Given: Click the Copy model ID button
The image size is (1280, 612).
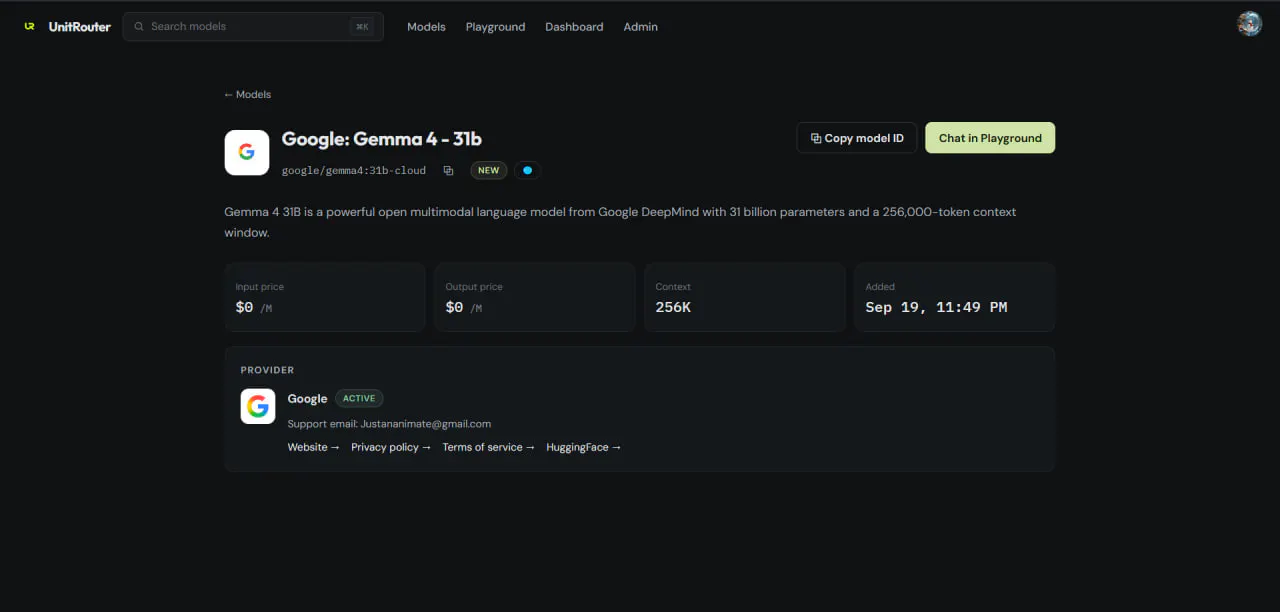Looking at the screenshot, I should (x=857, y=138).
